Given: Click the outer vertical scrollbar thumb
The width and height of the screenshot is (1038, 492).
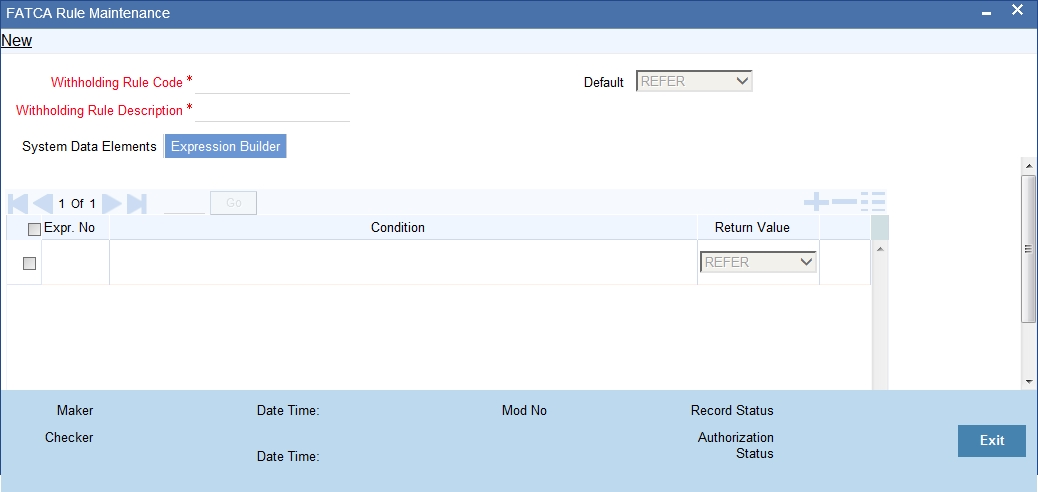Looking at the screenshot, I should click(1028, 249).
